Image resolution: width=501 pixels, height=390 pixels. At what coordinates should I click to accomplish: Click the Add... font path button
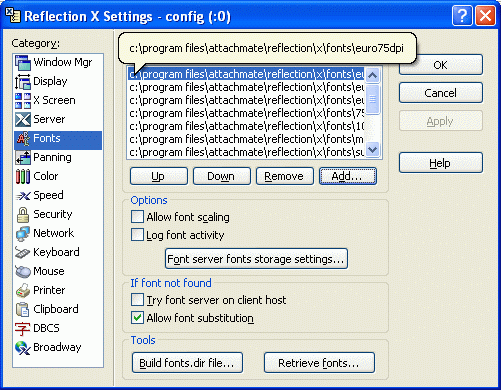pos(348,176)
